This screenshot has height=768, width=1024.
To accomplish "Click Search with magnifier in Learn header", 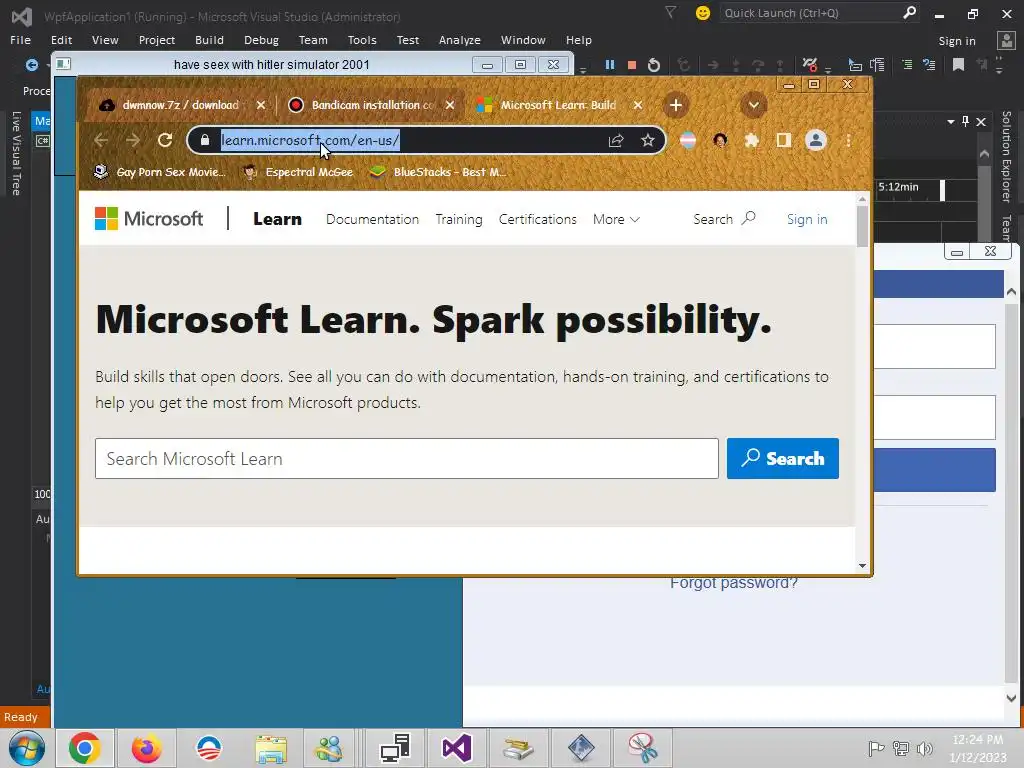I will tap(724, 219).
